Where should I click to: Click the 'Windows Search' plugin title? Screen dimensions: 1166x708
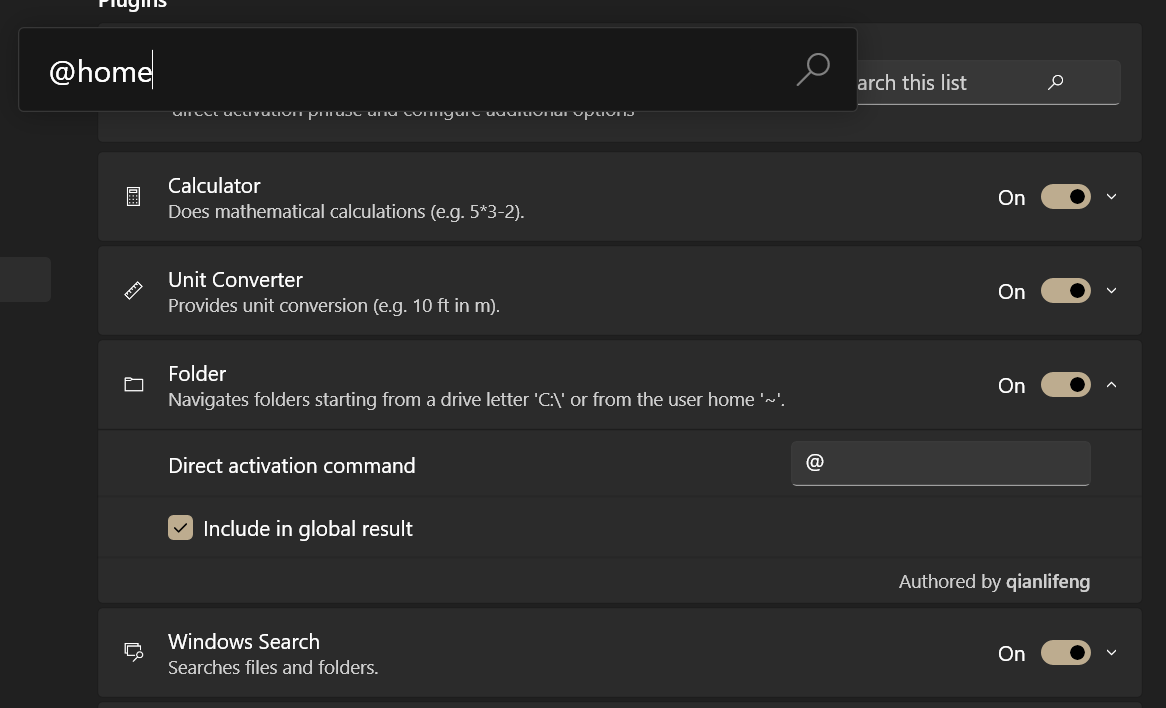tap(244, 641)
